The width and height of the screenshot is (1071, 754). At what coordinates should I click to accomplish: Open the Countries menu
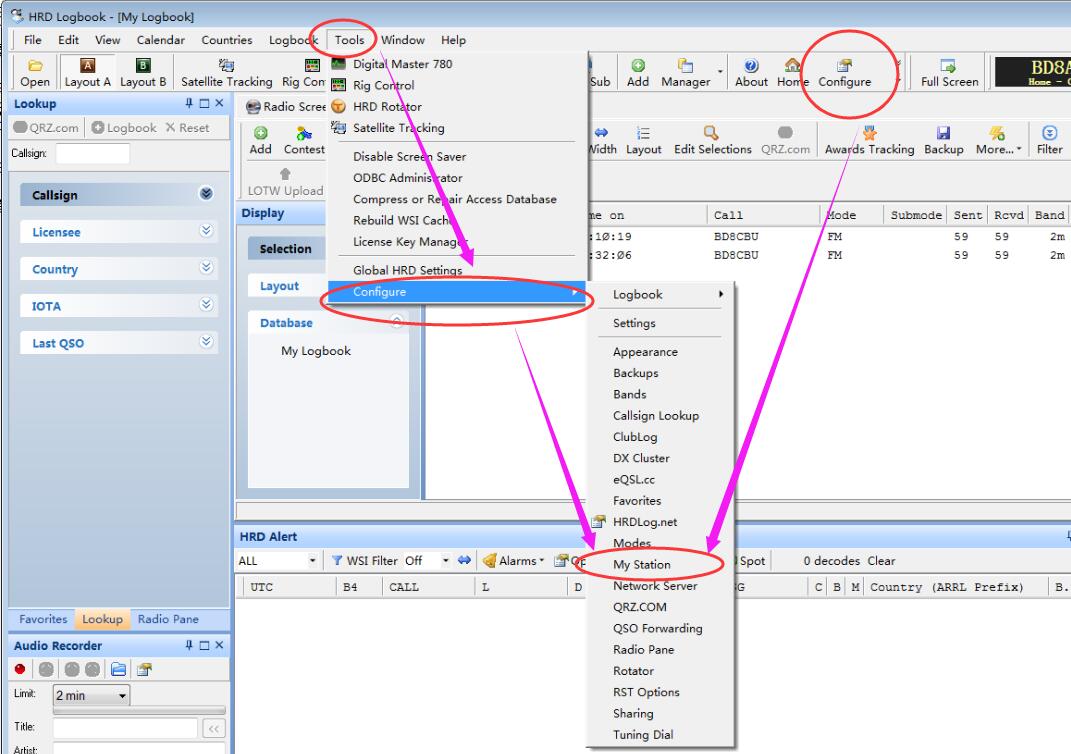[227, 40]
